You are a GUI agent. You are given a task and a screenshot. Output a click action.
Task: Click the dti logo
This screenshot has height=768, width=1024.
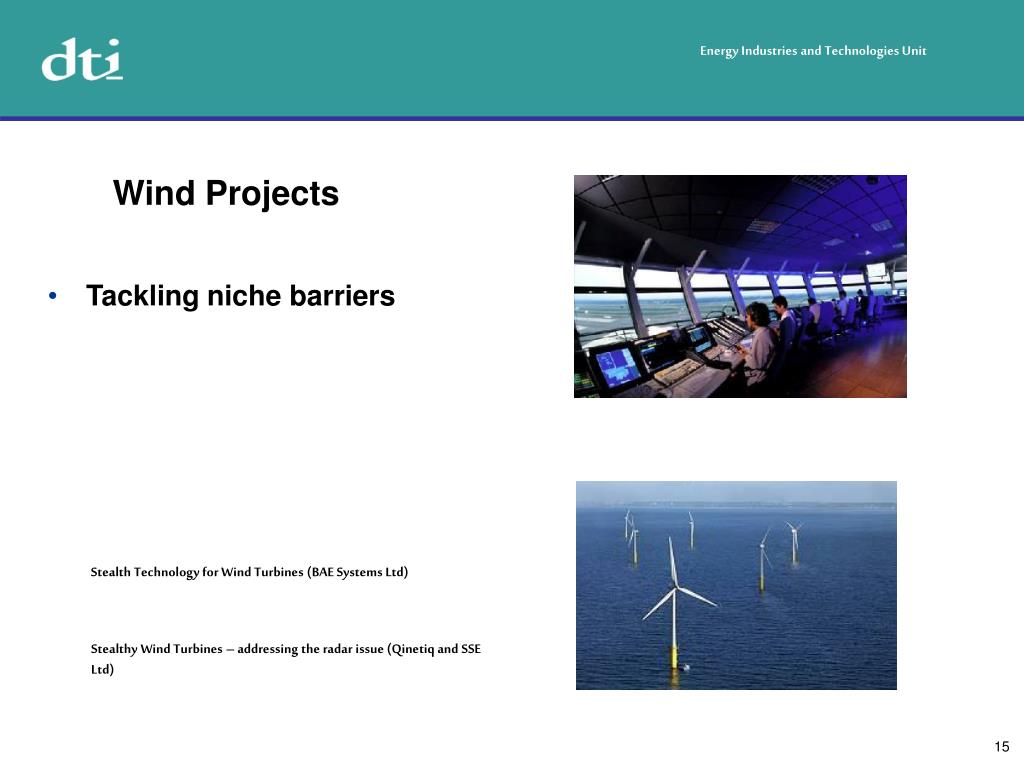[x=82, y=59]
